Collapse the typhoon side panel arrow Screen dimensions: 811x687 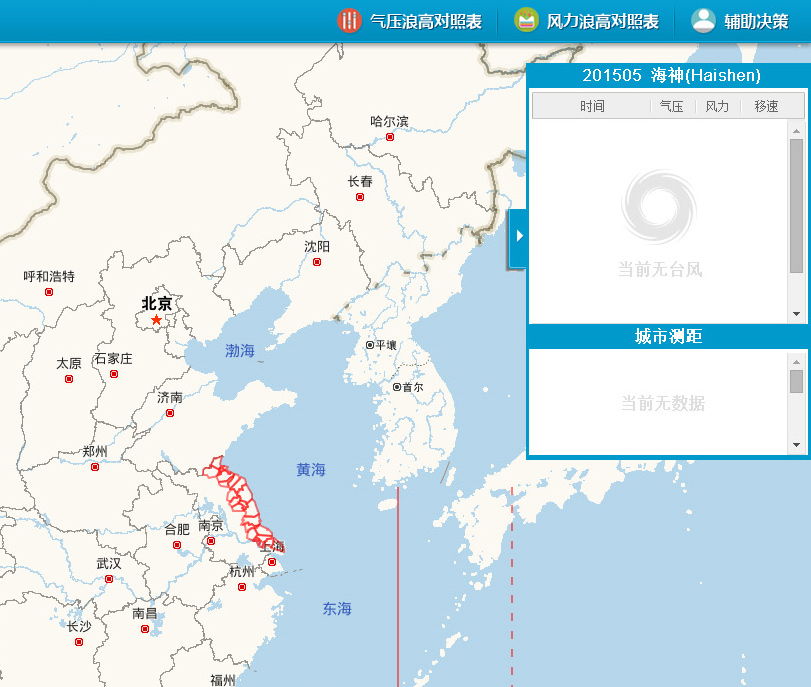click(519, 236)
